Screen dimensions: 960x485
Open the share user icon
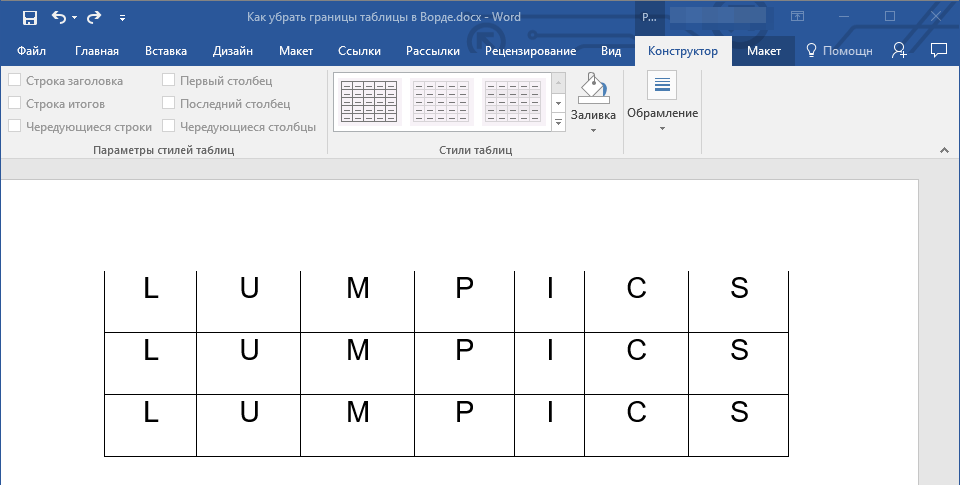(900, 50)
